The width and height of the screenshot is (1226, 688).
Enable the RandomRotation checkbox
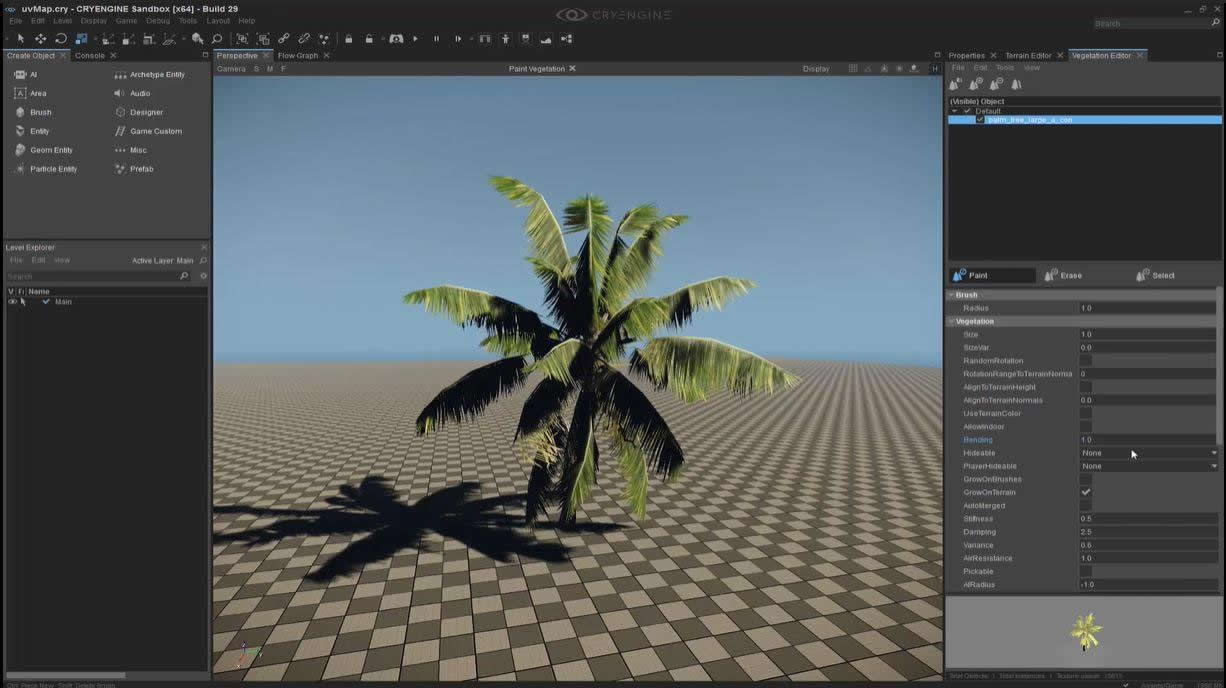pos(1085,361)
